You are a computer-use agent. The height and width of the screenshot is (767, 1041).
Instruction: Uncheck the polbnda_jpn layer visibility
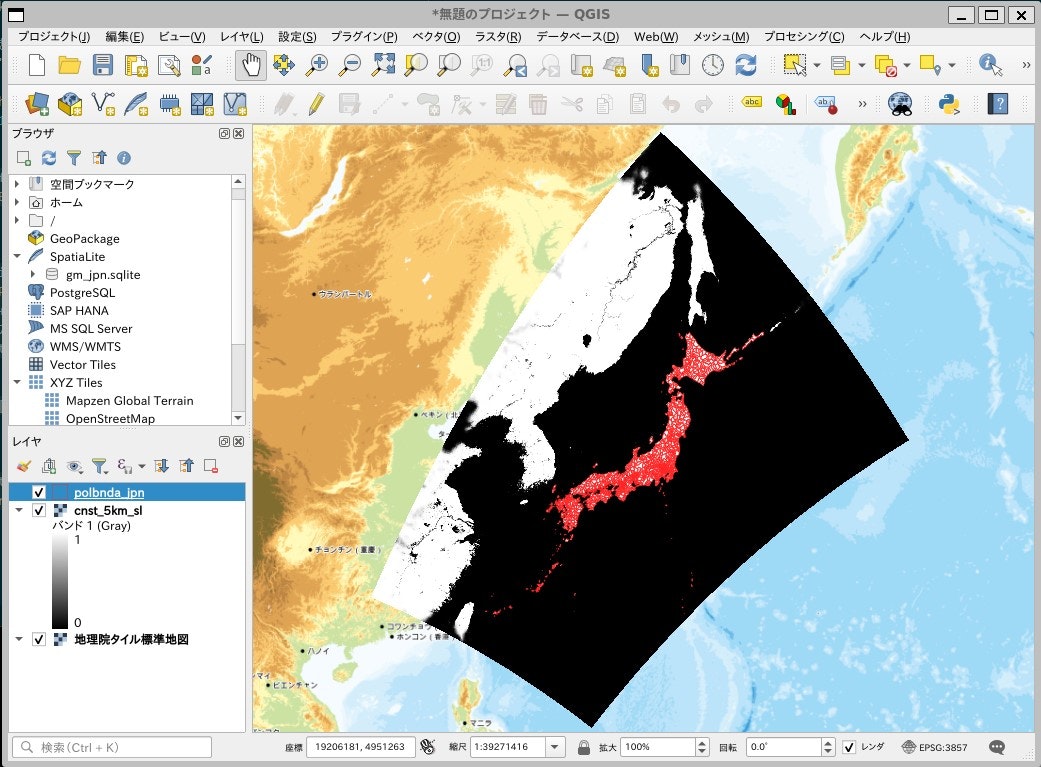click(38, 491)
